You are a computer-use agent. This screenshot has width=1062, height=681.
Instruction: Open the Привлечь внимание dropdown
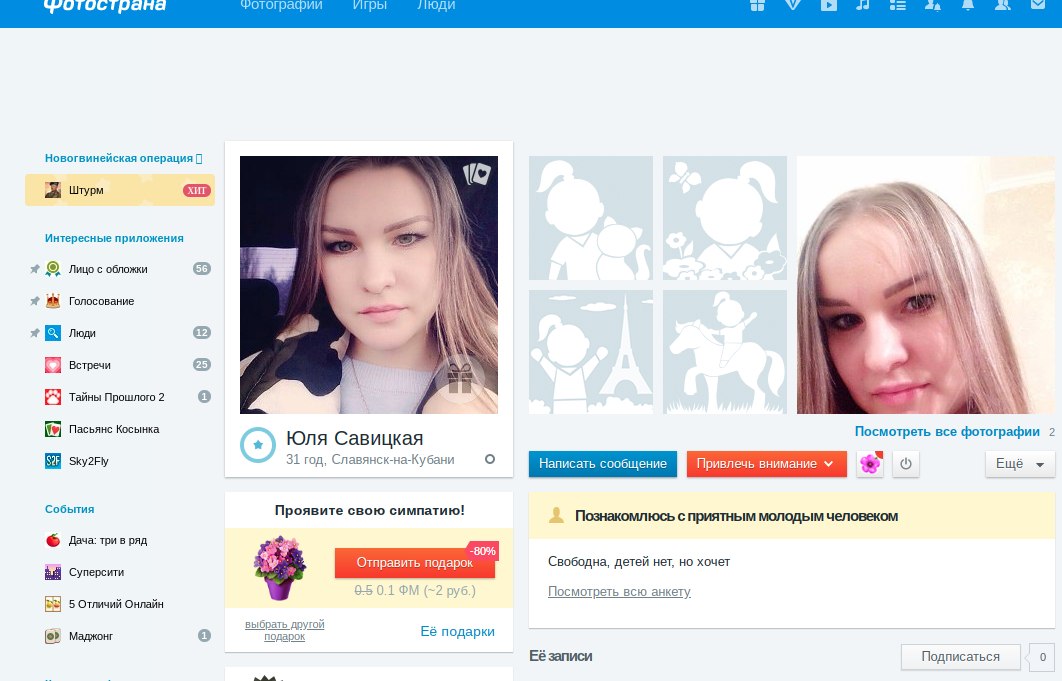coord(766,464)
